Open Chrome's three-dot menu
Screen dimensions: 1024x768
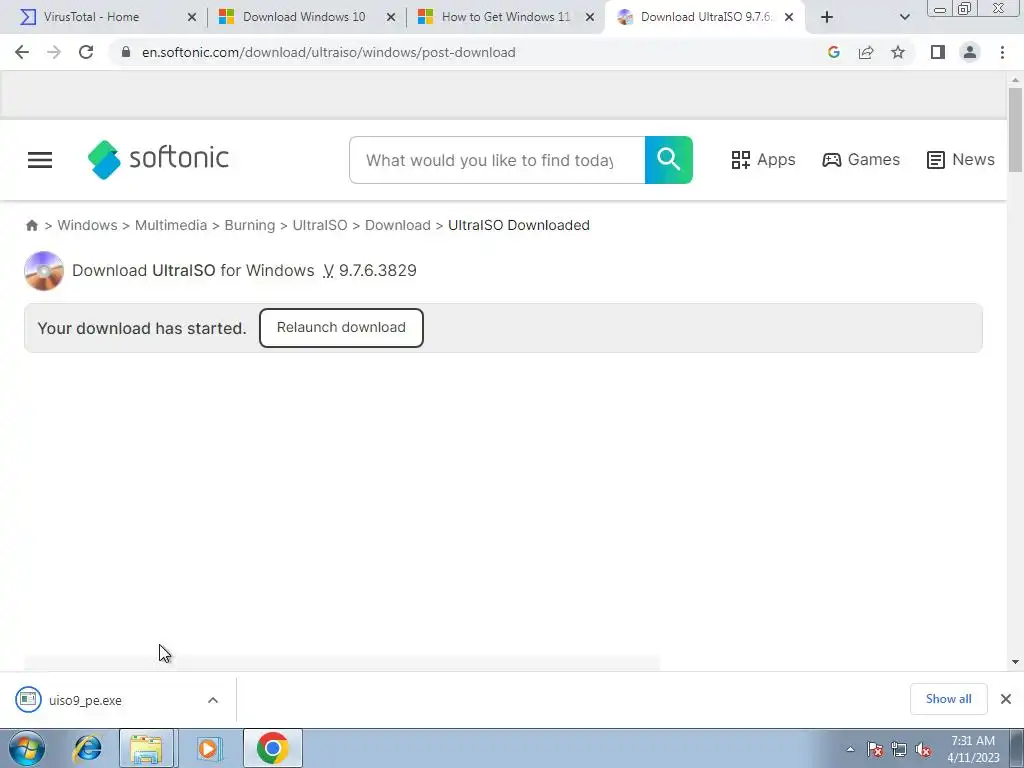1002,52
